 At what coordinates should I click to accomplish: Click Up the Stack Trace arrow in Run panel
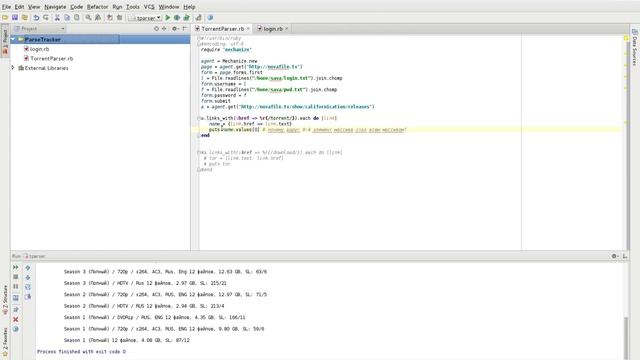coord(28,268)
